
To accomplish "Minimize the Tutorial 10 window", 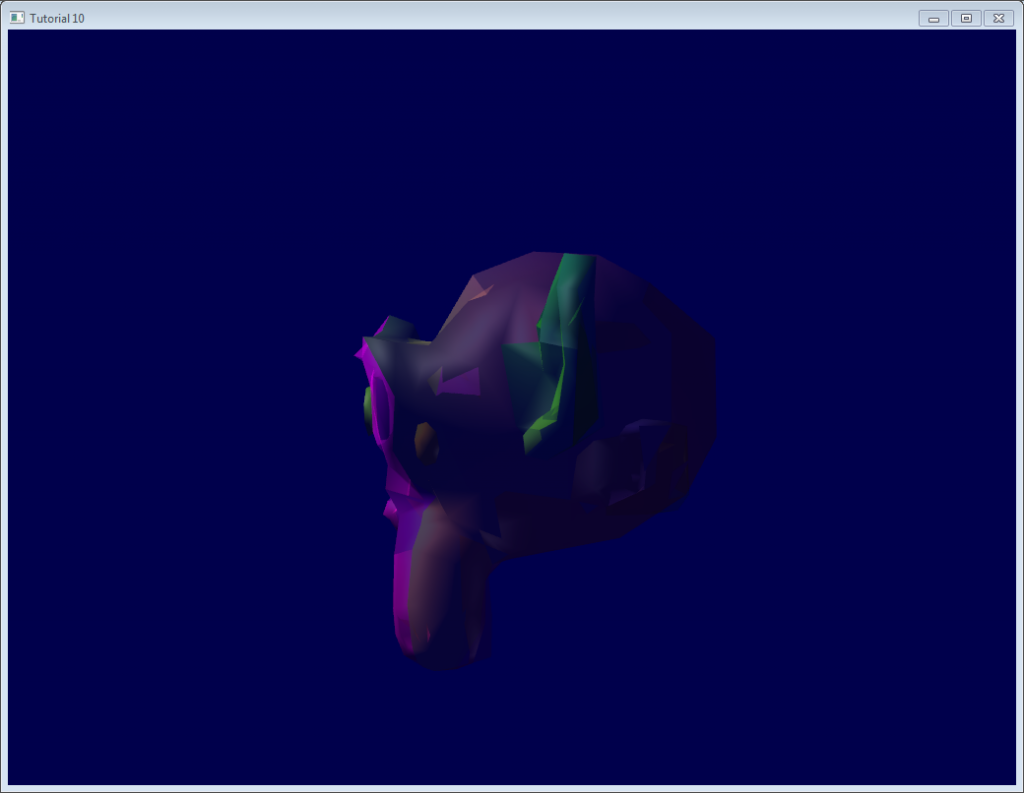I will (933, 18).
